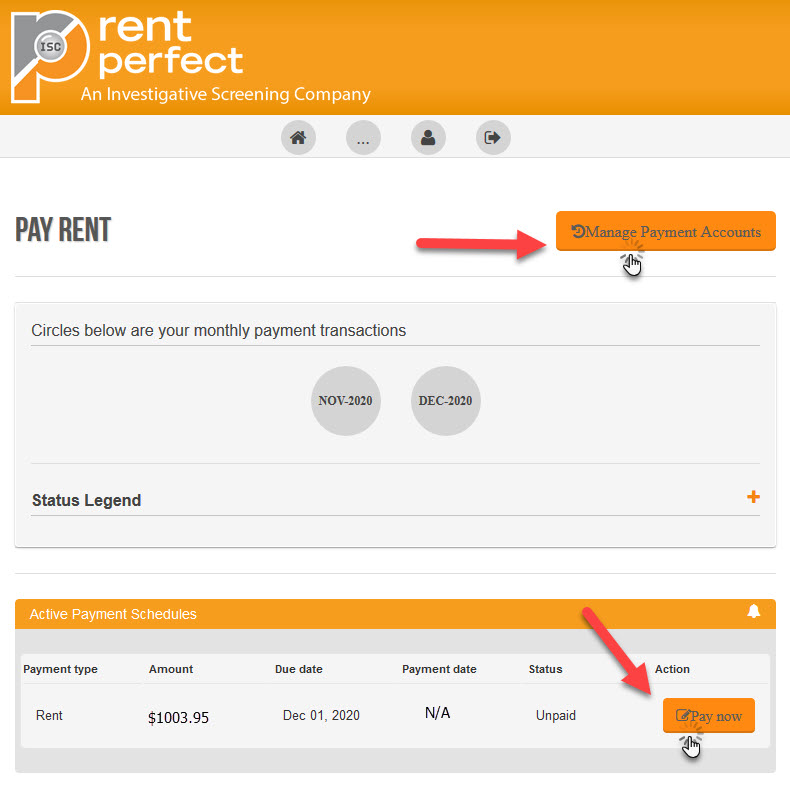Image resolution: width=790 pixels, height=787 pixels.
Task: Select the DEC-2020 payment circle
Action: pos(445,401)
